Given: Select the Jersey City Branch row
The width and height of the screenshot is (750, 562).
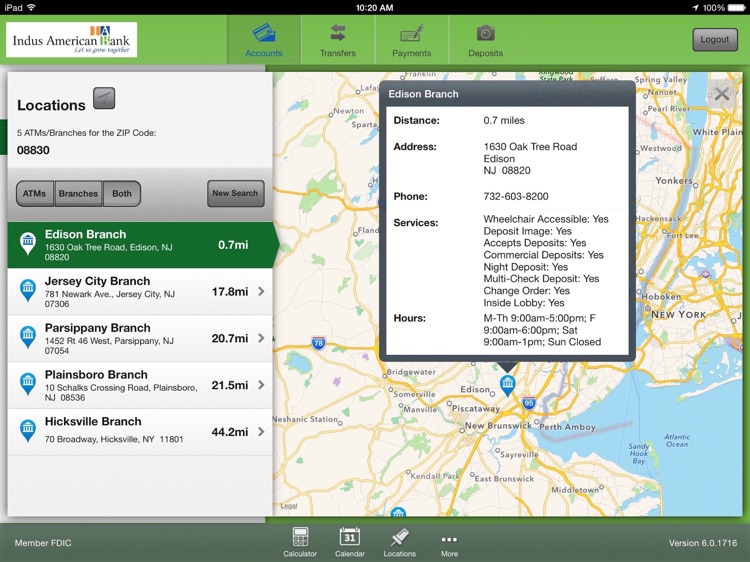Looking at the screenshot, I should tap(140, 292).
